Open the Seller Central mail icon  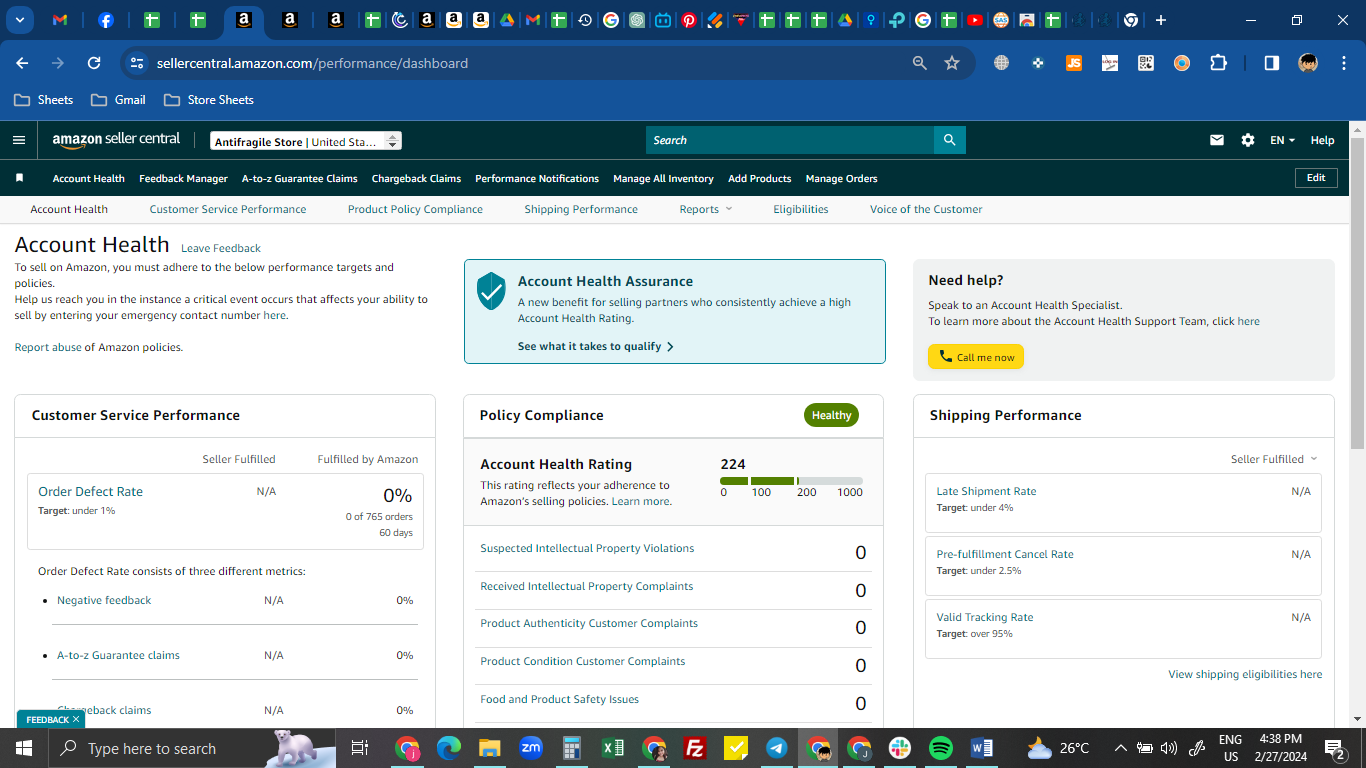coord(1217,140)
